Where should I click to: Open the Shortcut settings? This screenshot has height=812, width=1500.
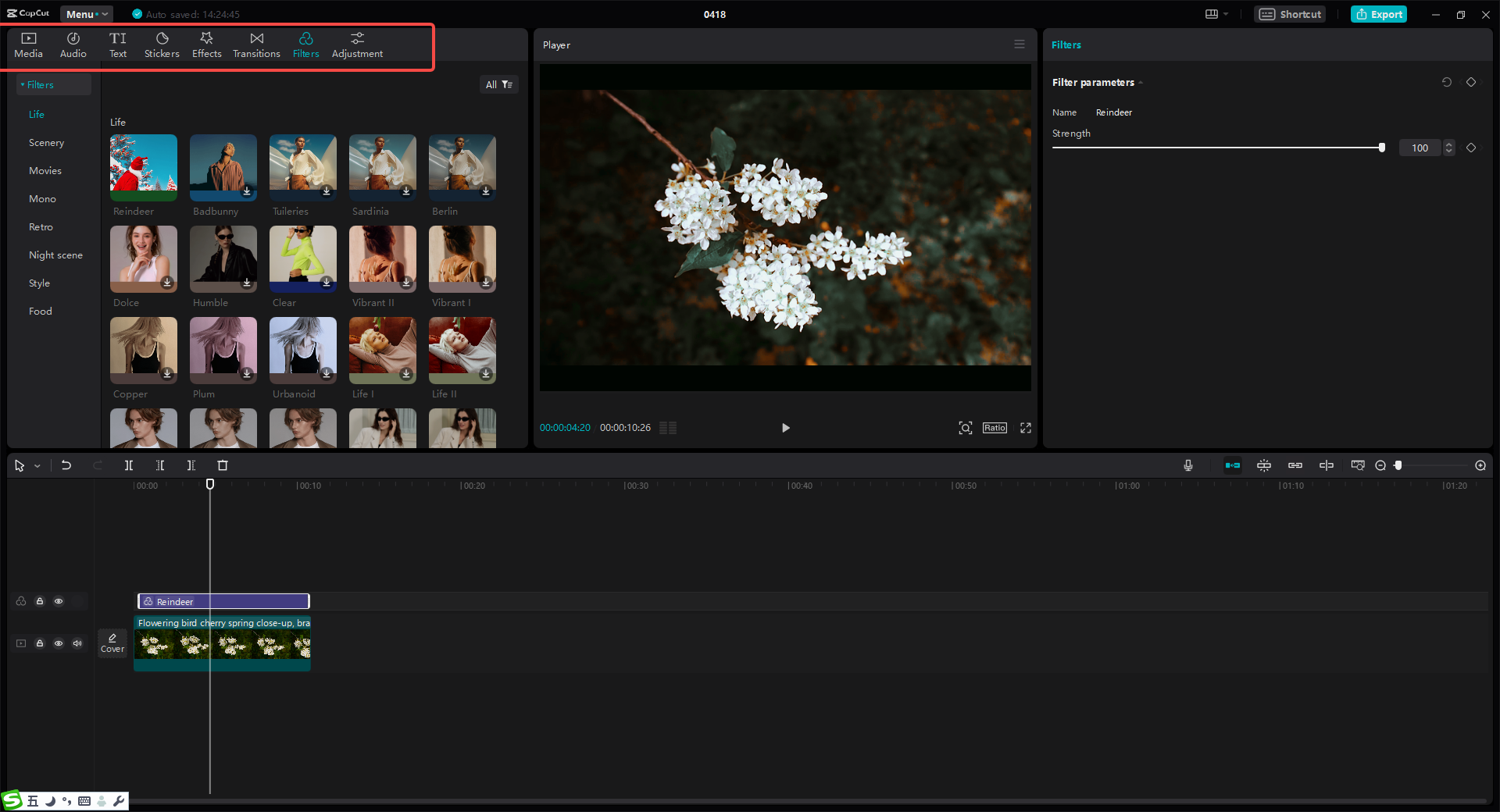coord(1289,14)
